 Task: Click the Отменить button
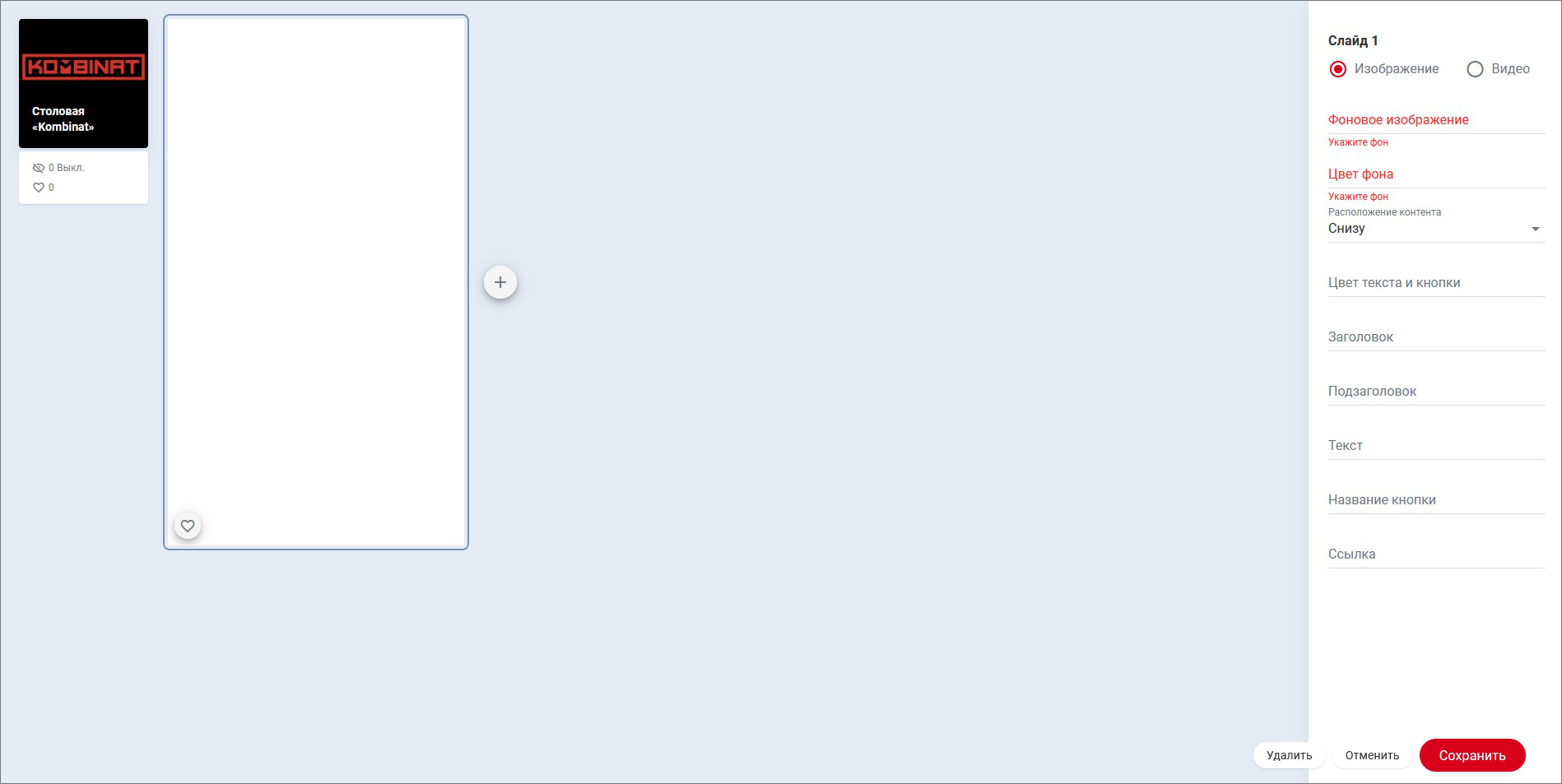coord(1372,755)
